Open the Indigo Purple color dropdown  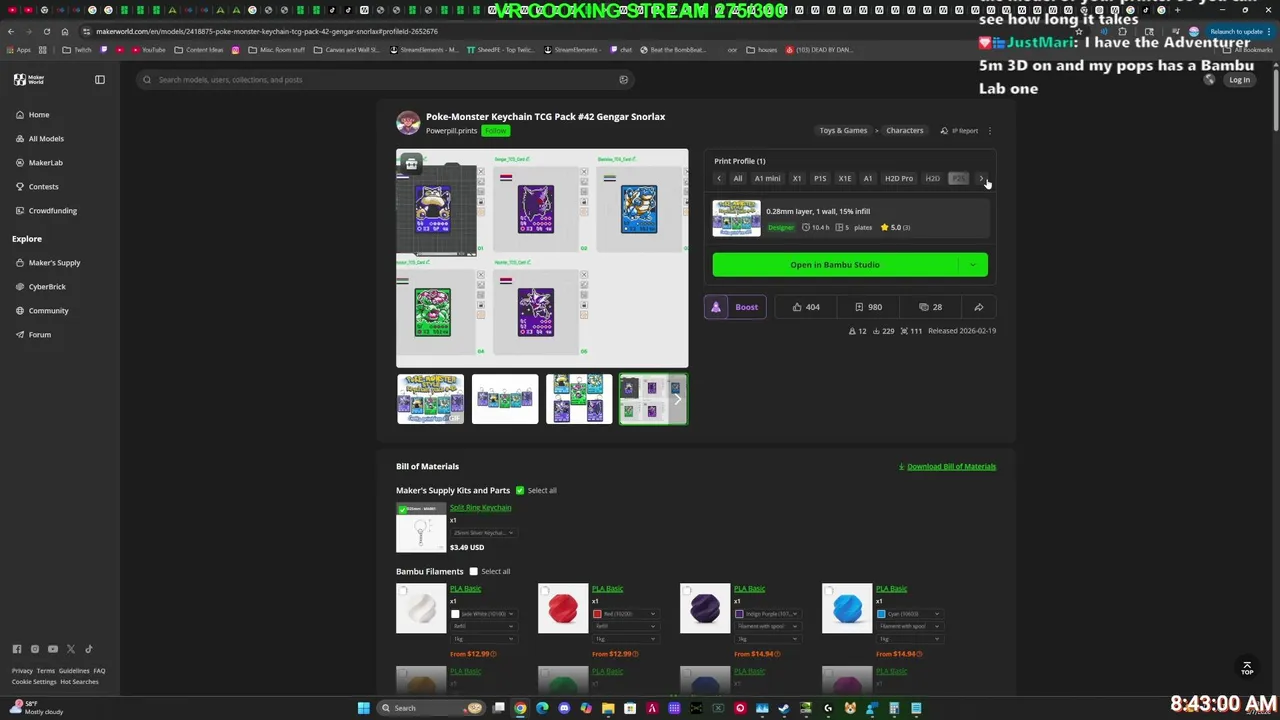(767, 614)
